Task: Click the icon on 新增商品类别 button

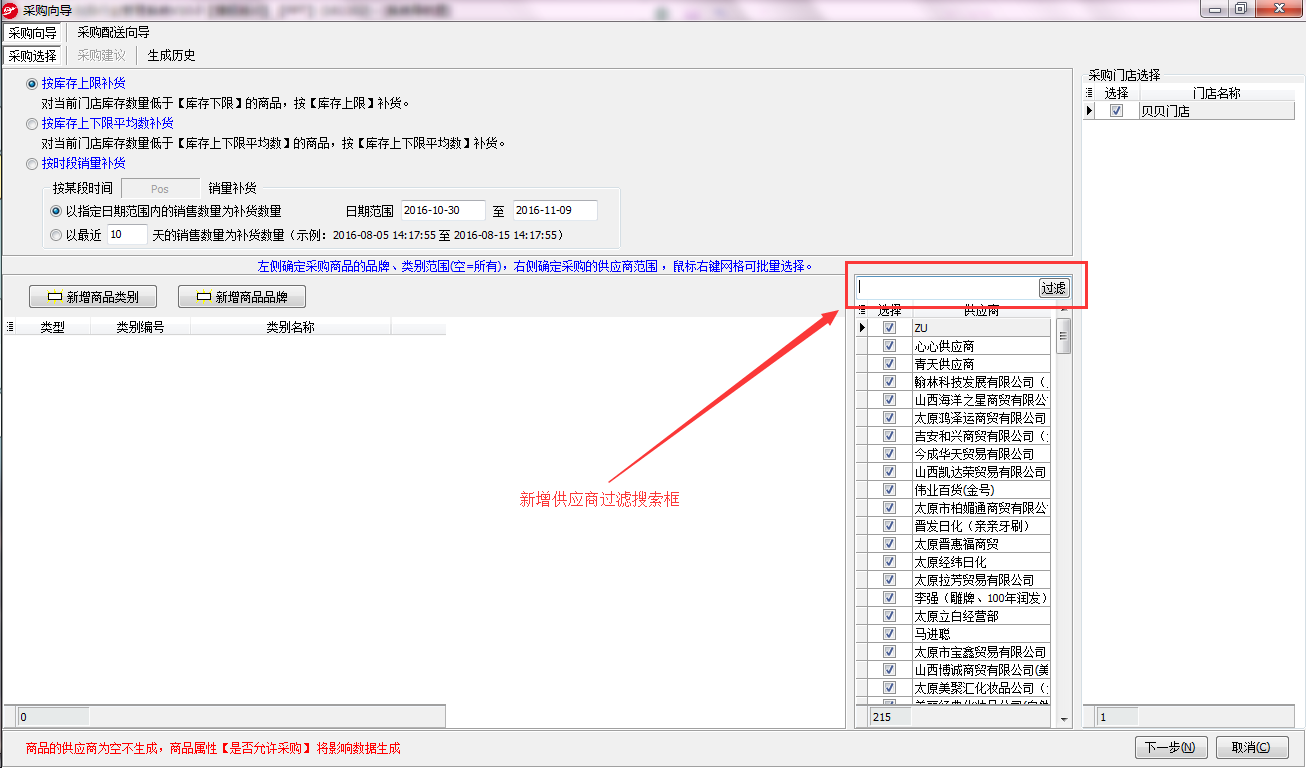Action: 55,297
